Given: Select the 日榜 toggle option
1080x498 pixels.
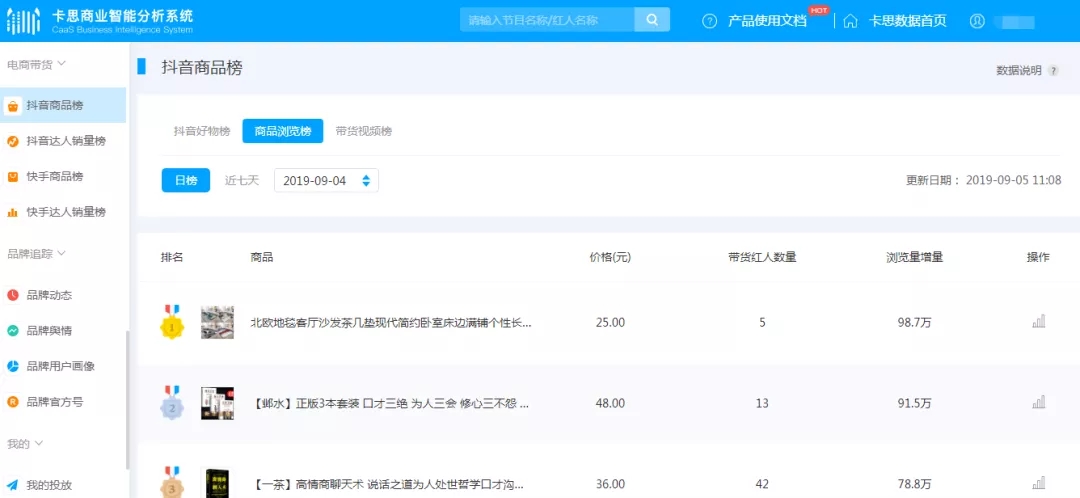Looking at the screenshot, I should [x=186, y=180].
